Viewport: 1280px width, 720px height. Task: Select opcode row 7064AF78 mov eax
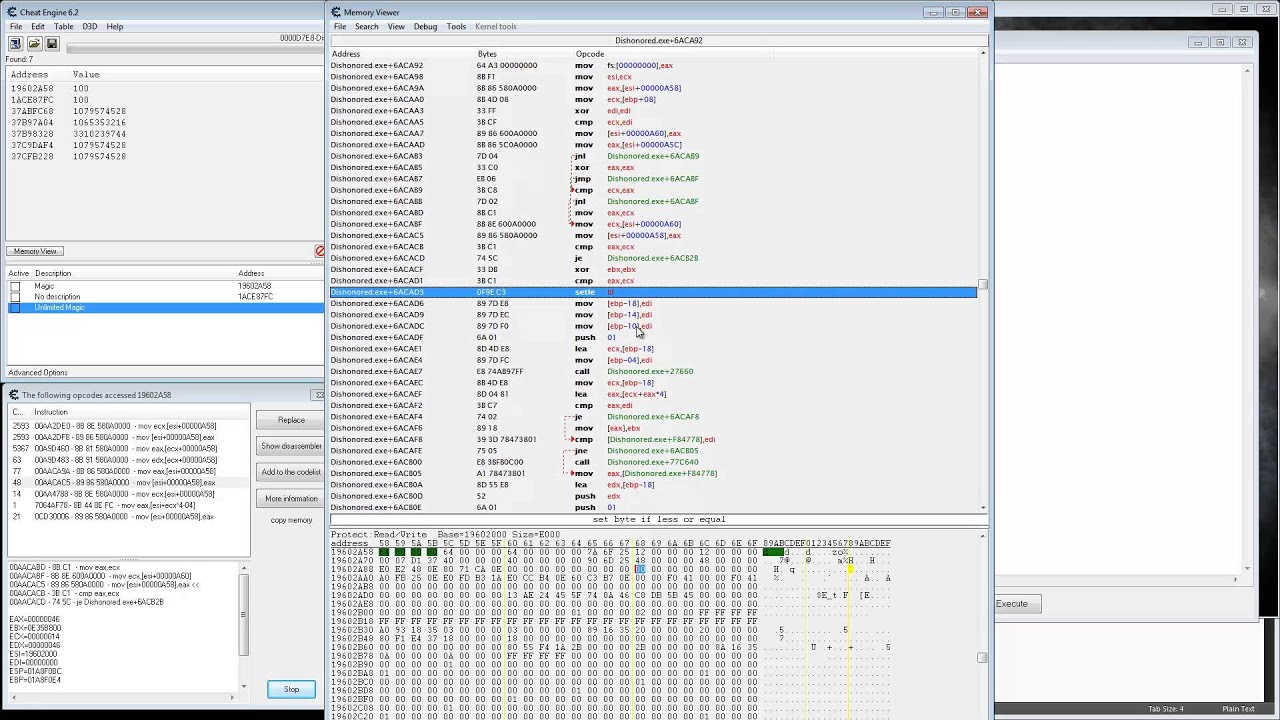[x=128, y=506]
